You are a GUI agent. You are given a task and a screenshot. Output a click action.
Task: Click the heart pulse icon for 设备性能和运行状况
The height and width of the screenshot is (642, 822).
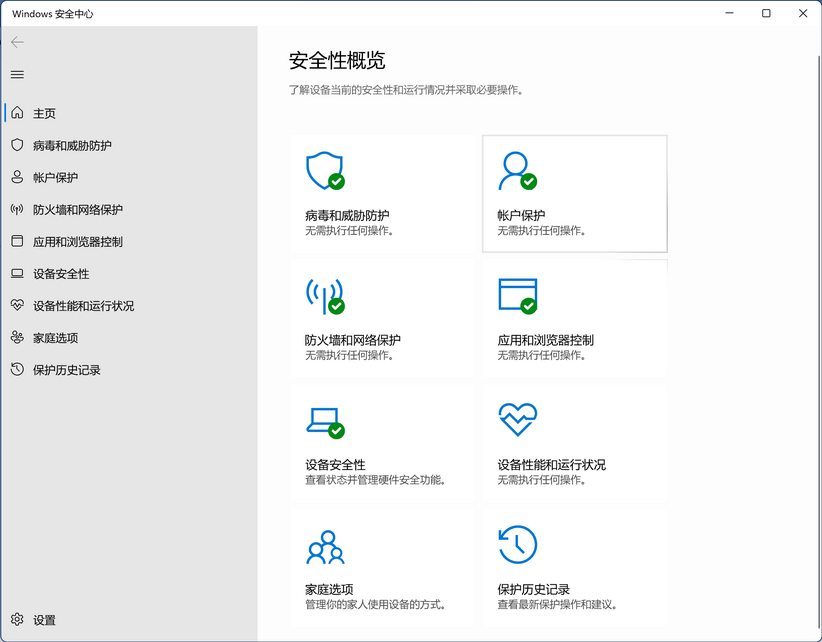pos(517,420)
